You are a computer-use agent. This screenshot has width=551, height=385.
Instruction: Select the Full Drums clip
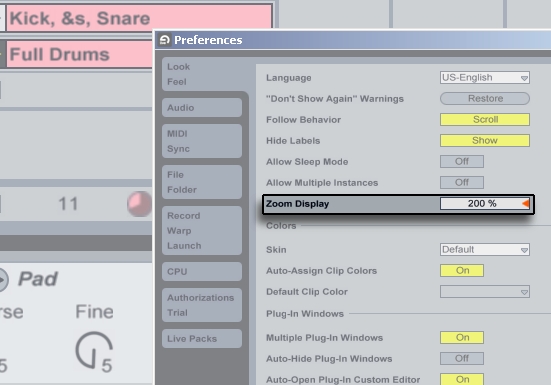coord(79,54)
